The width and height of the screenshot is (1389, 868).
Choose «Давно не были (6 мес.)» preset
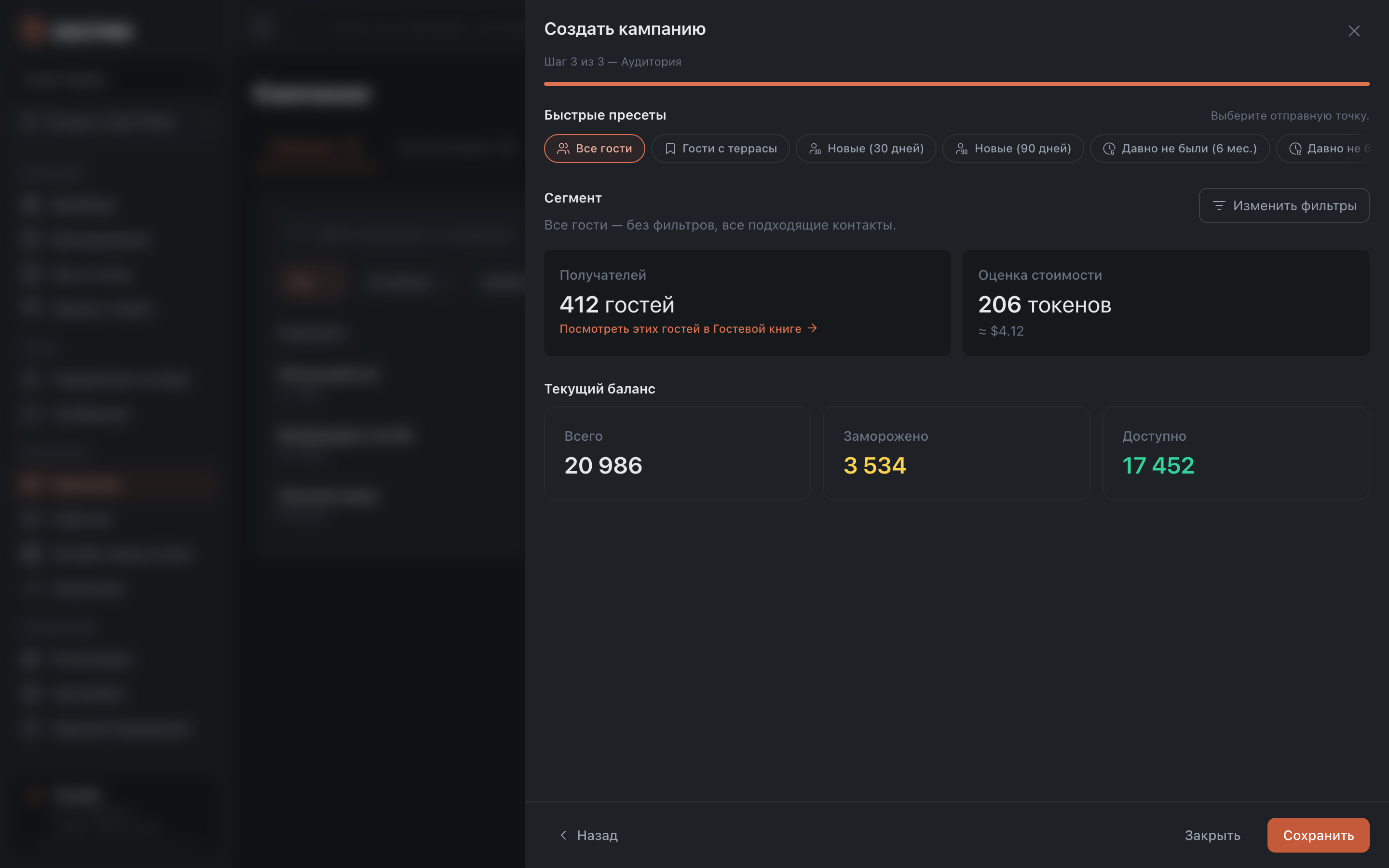1180,149
